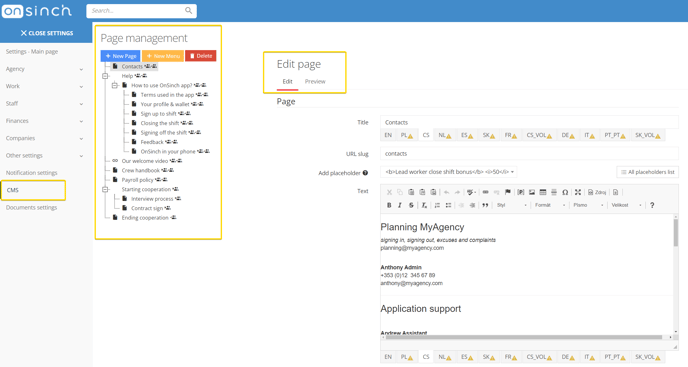Remove formatting with the Tx icon
This screenshot has height=367, width=688.
coord(424,205)
